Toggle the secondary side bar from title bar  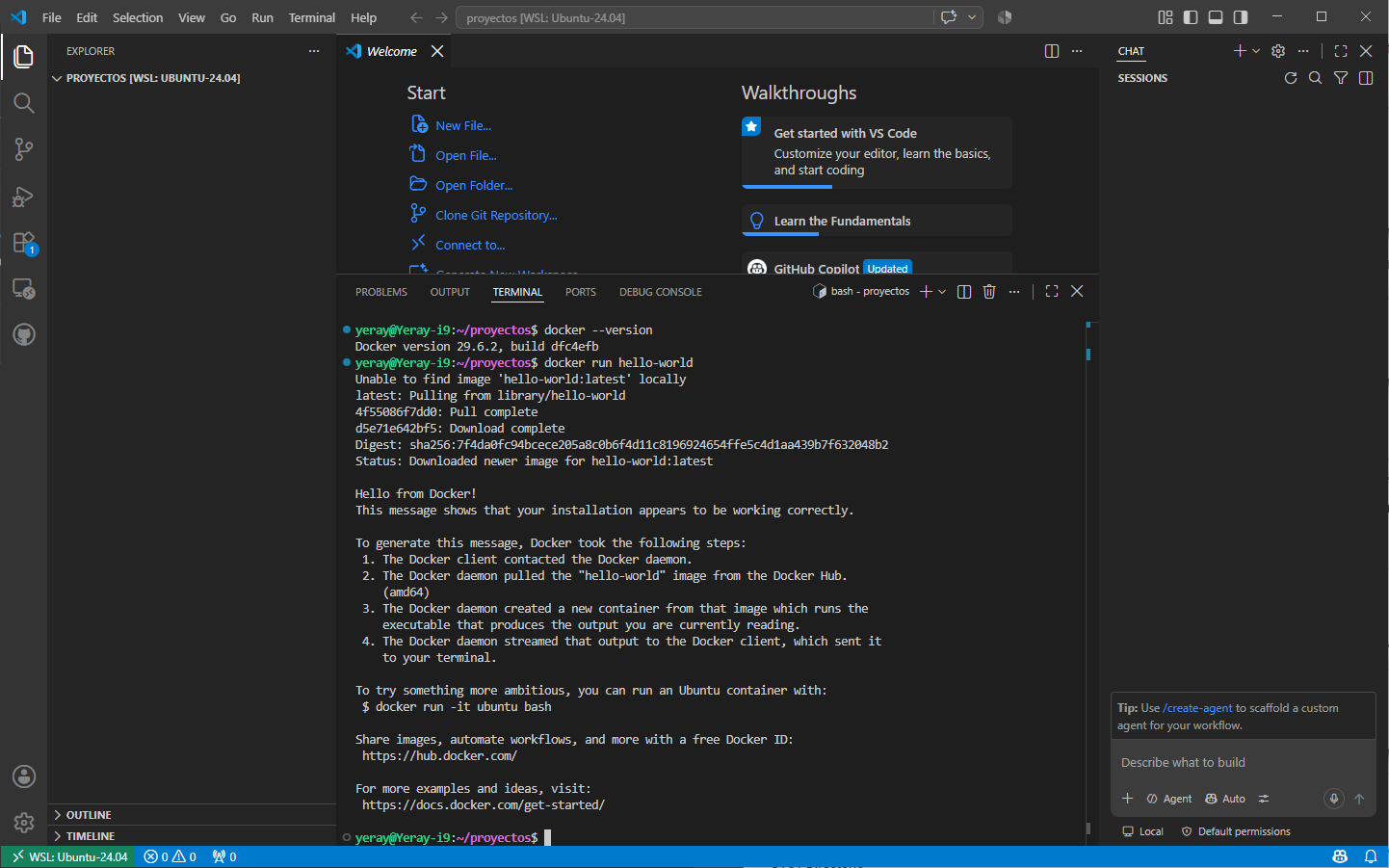click(1241, 17)
